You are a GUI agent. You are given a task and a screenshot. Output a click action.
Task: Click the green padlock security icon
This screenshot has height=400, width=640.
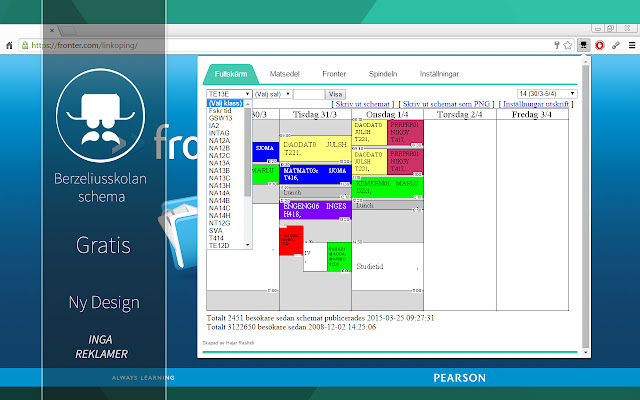(25, 45)
